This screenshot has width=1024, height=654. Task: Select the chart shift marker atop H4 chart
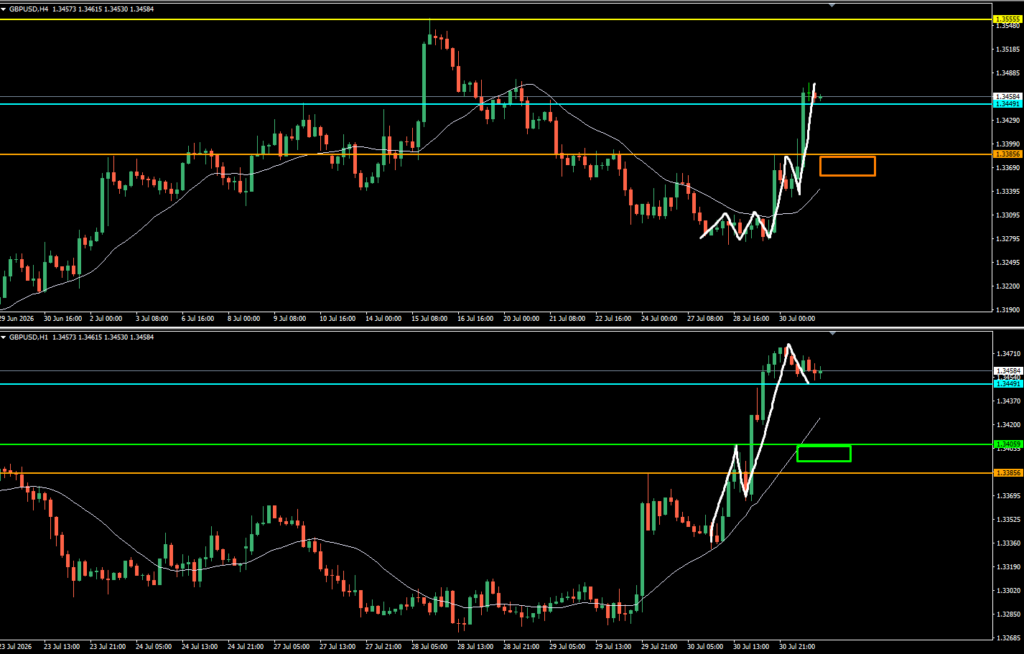tap(831, 5)
